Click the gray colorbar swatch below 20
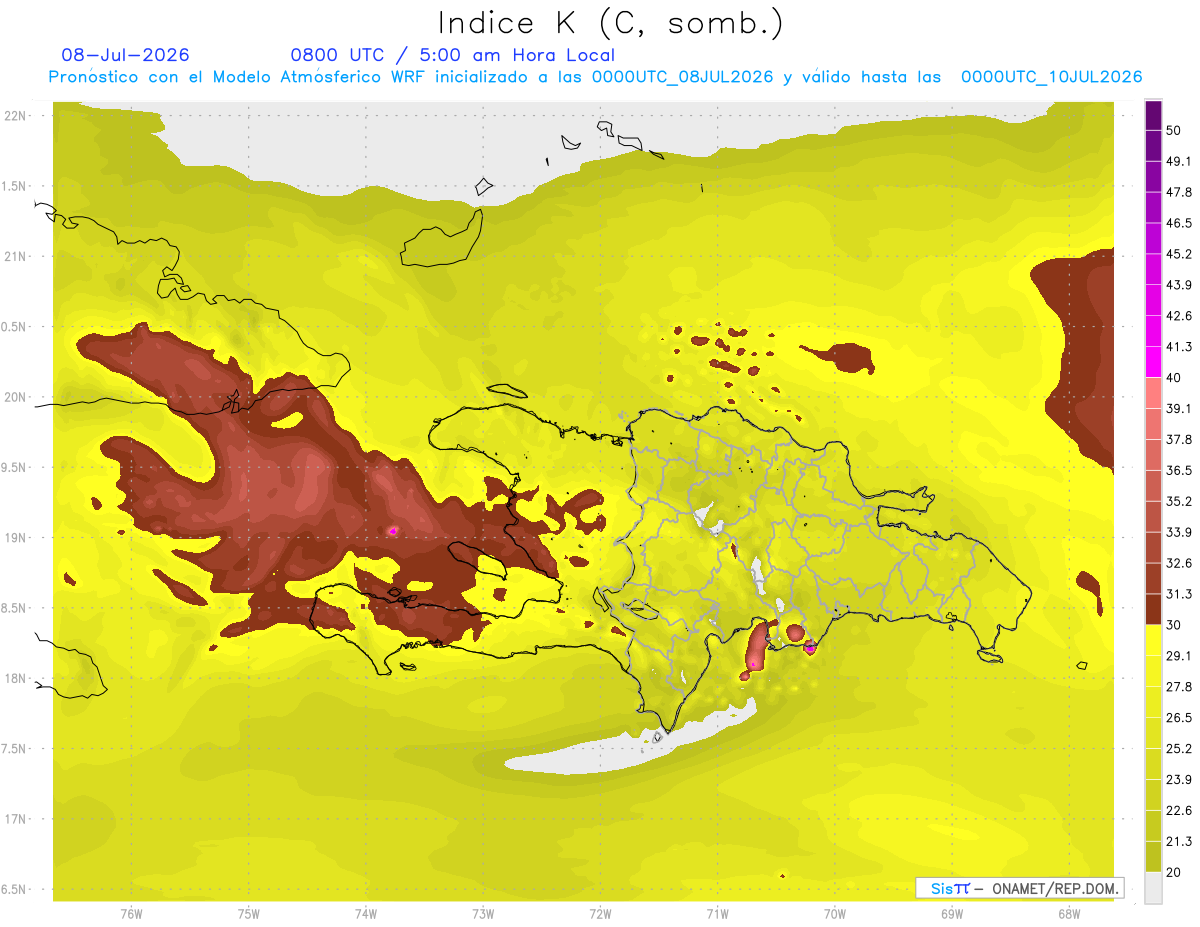 click(1153, 888)
